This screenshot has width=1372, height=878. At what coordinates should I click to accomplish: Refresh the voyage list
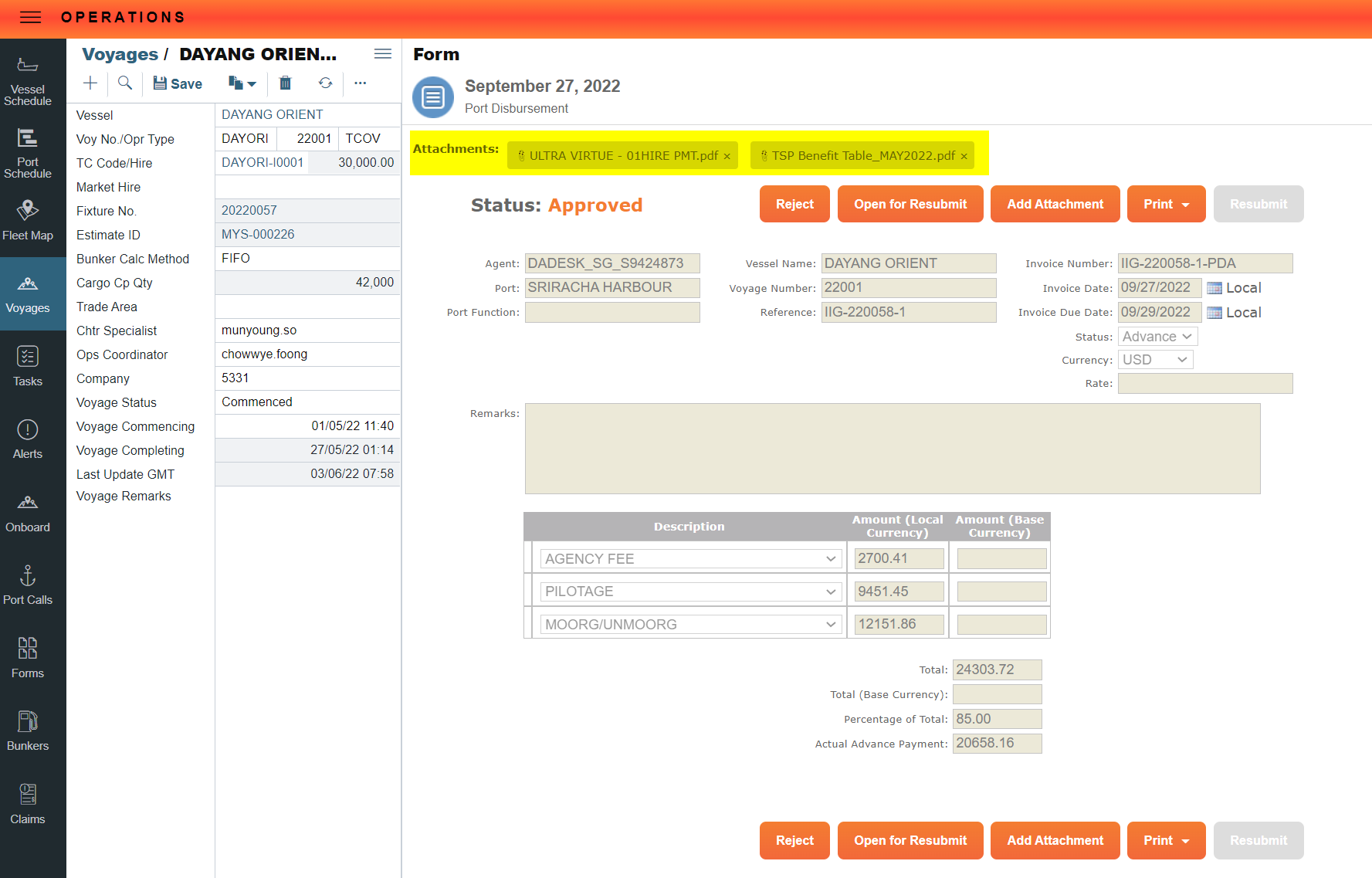tap(325, 83)
